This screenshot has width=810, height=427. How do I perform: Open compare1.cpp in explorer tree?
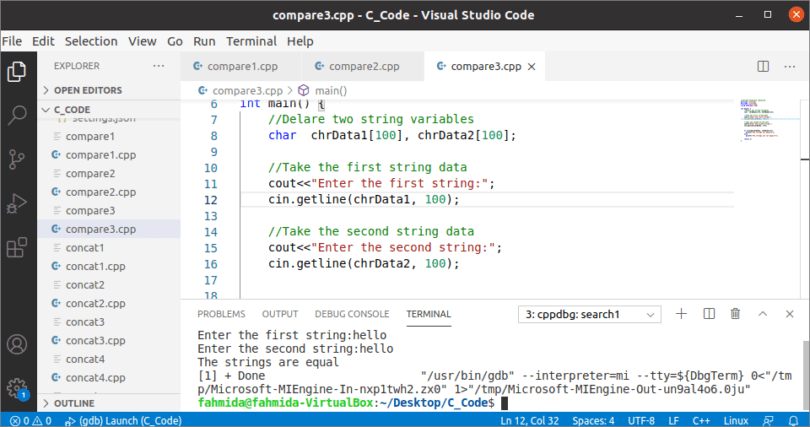click(x=109, y=155)
